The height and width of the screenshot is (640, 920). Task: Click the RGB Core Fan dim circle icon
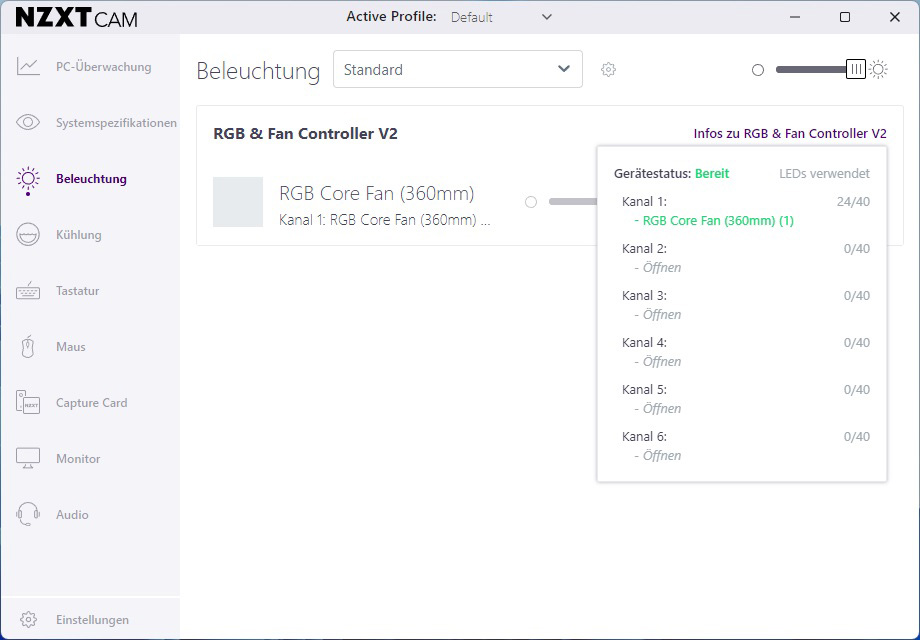[531, 202]
